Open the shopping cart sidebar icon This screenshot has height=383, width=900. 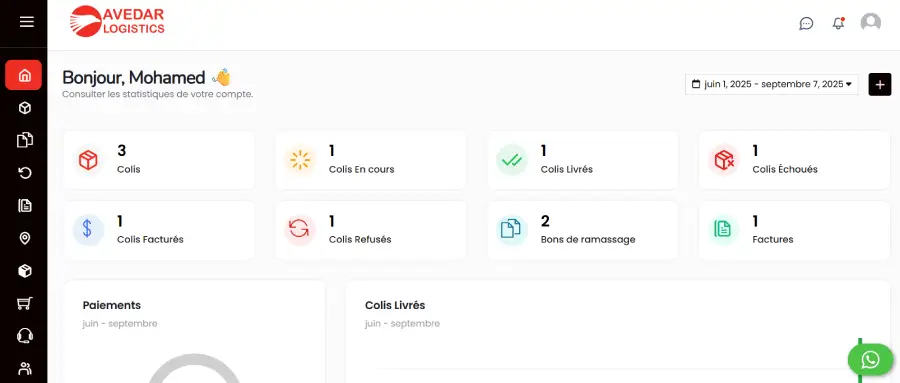pos(25,303)
